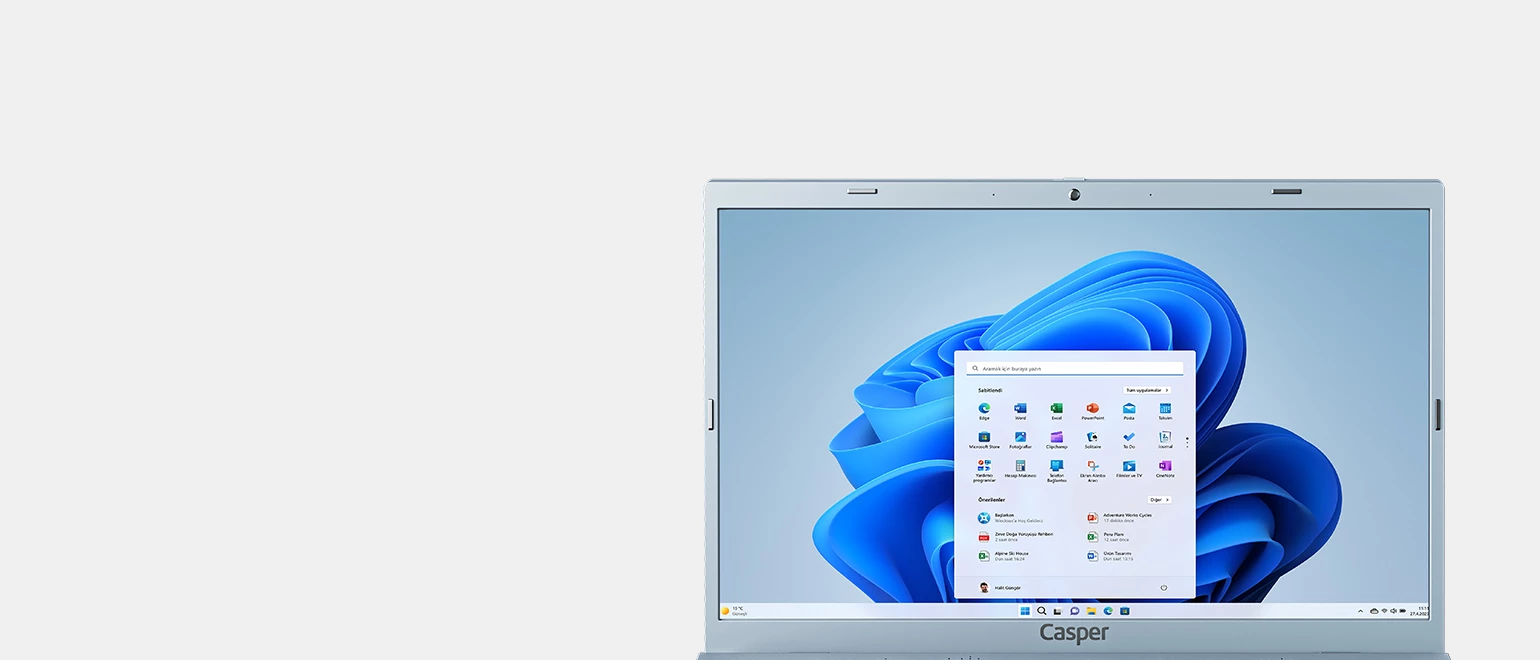1540x660 pixels.
Task: Show hidden system tray icons chevron
Action: (x=1360, y=611)
